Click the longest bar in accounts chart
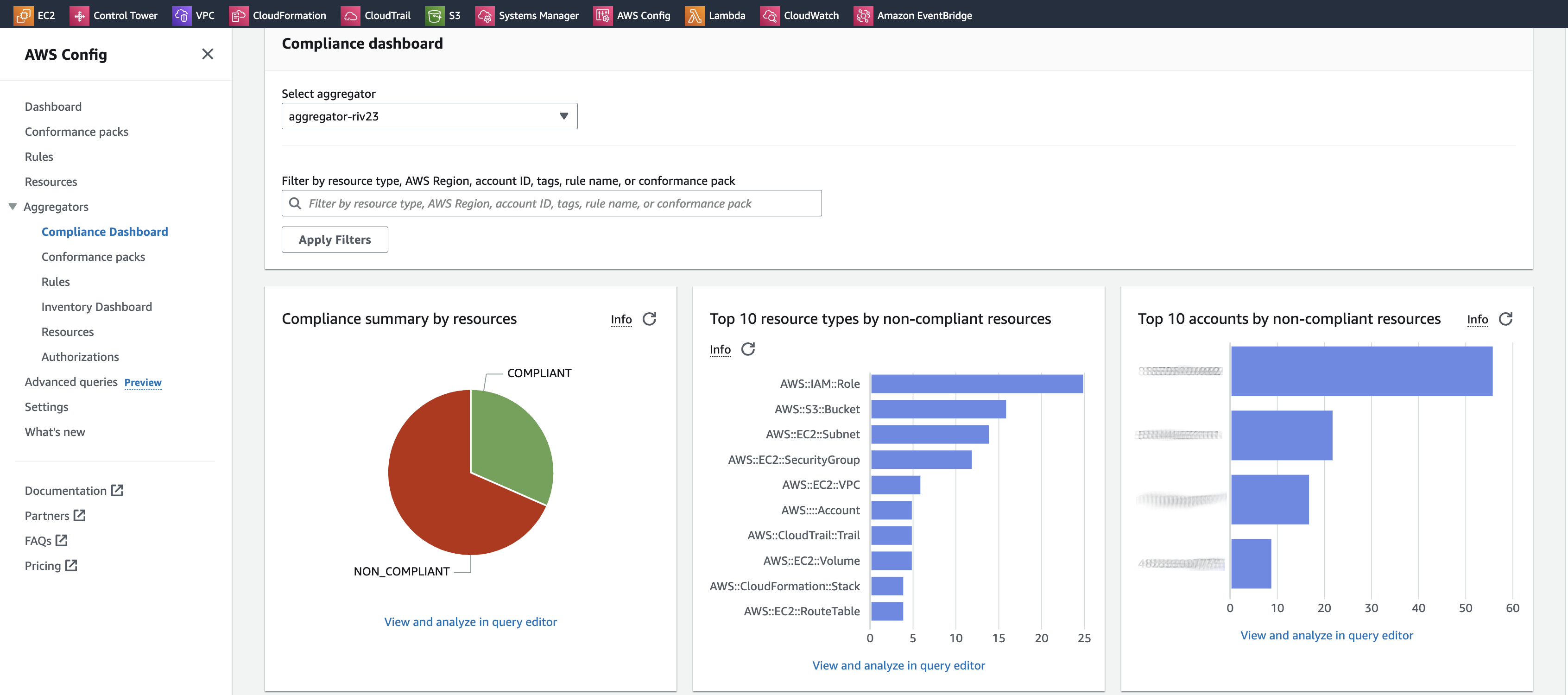Image resolution: width=1568 pixels, height=695 pixels. pos(1362,371)
